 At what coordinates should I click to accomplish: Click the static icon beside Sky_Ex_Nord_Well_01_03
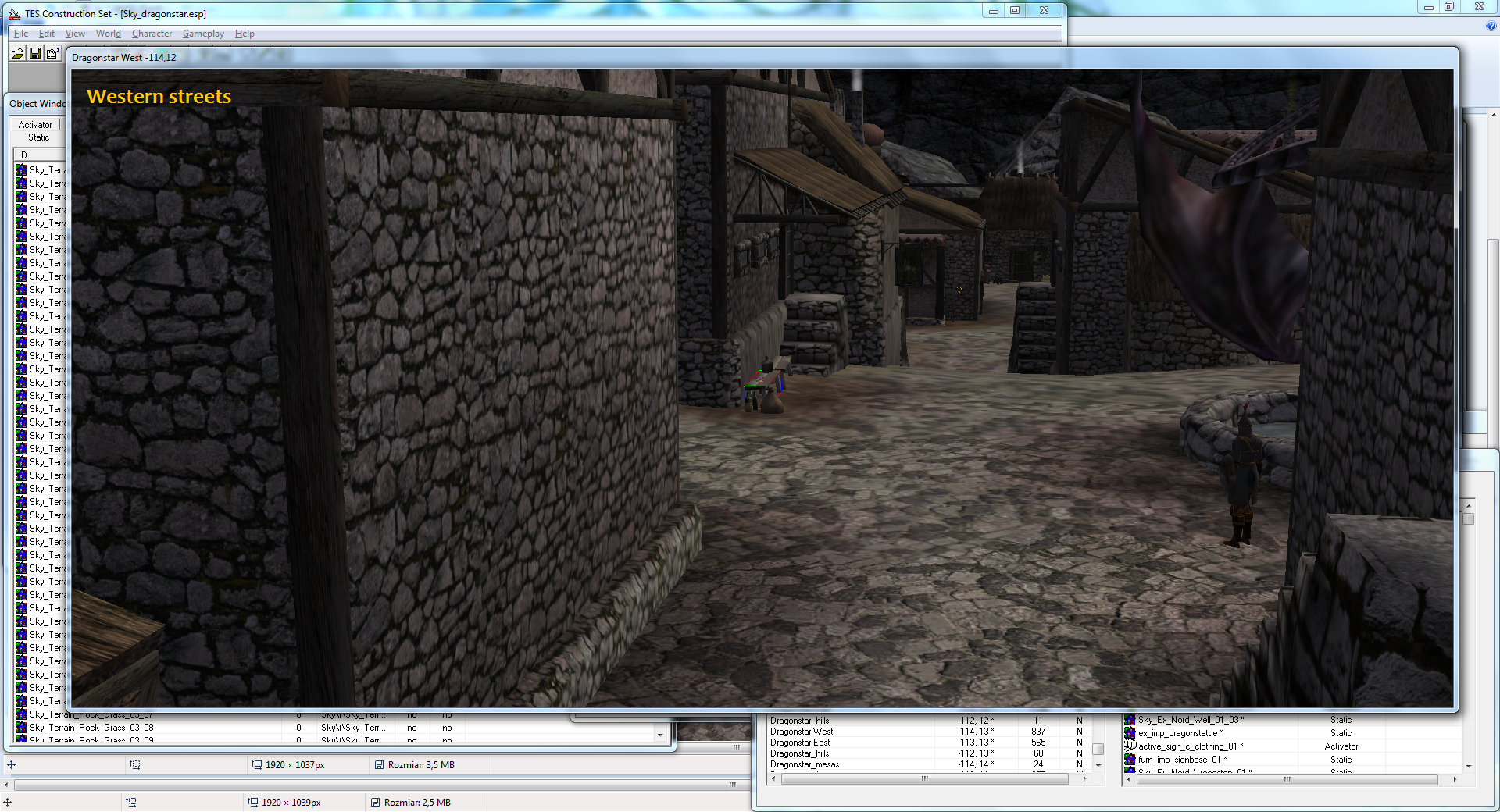point(1130,720)
